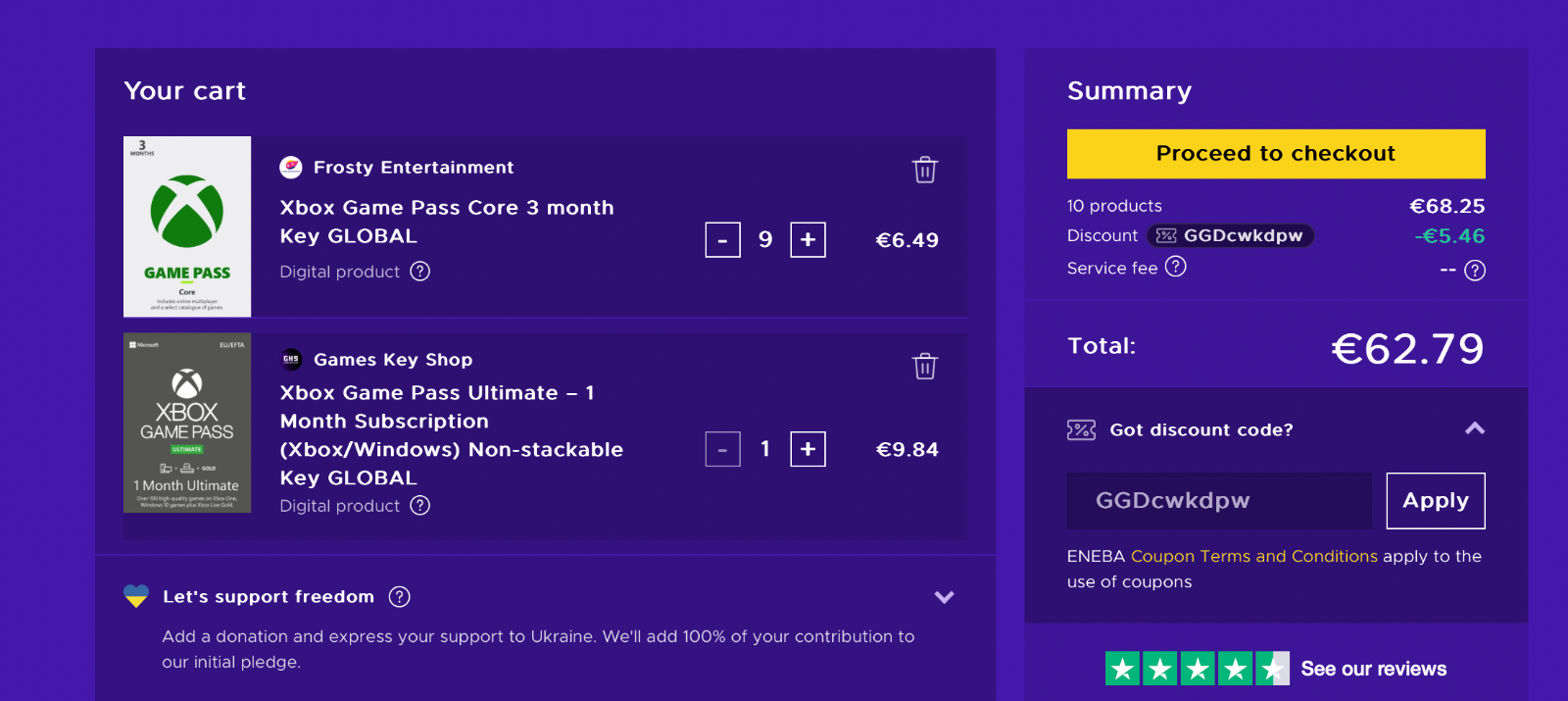The width and height of the screenshot is (1568, 701).
Task: Open Digital product help for Game Pass Core
Action: pos(420,272)
